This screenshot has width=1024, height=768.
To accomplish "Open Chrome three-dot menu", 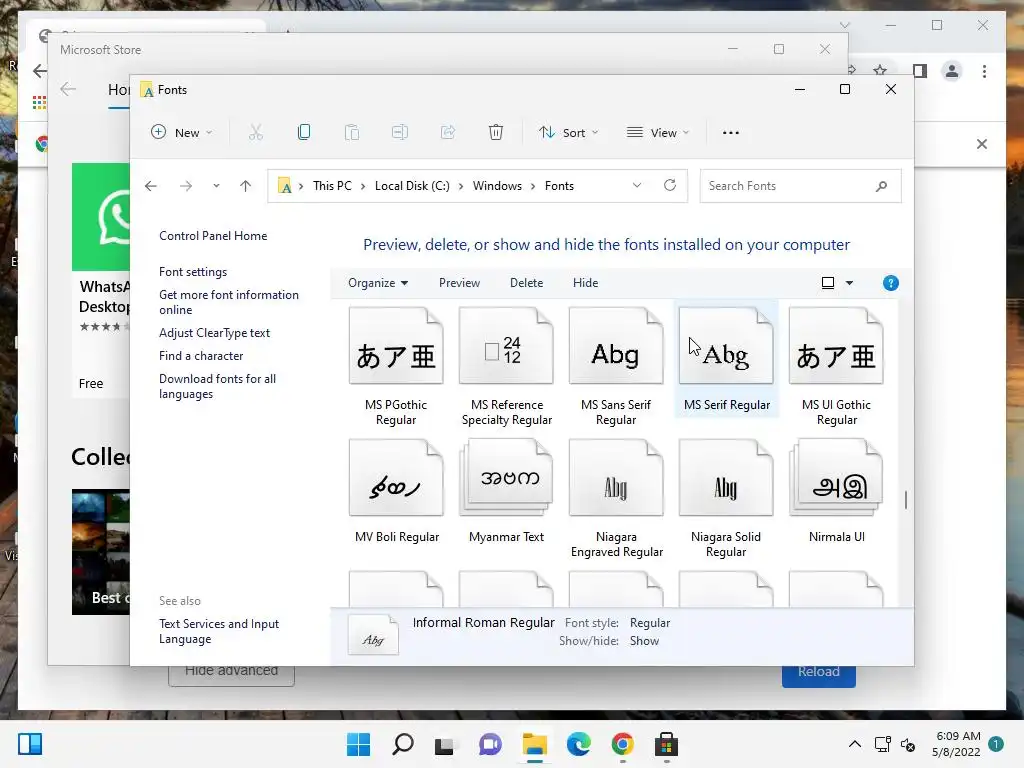I will pos(984,71).
